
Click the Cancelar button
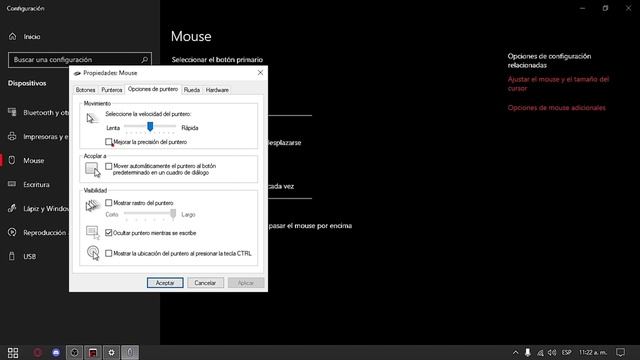(205, 283)
